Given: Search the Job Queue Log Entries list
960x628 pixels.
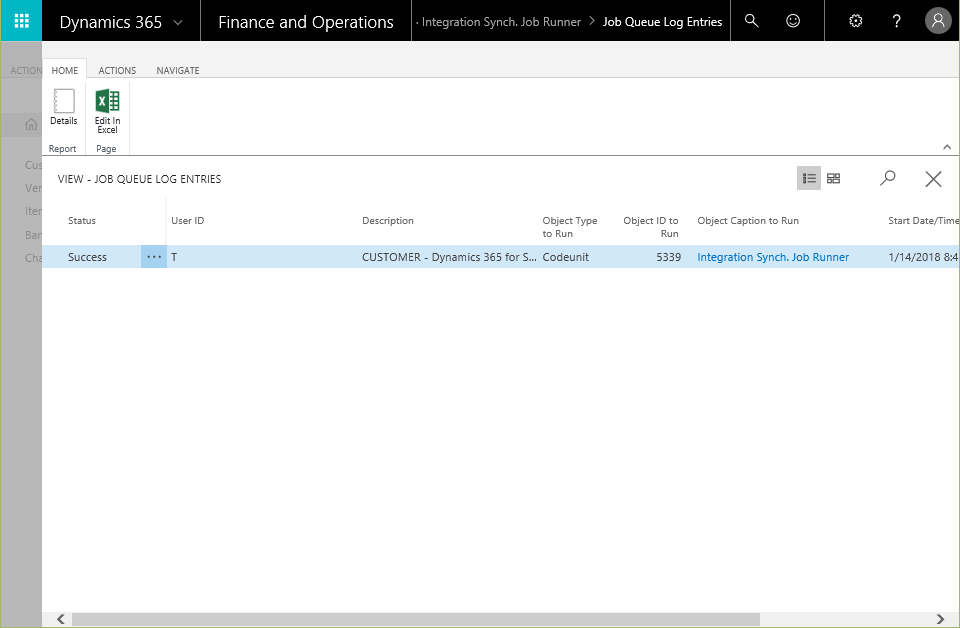Looking at the screenshot, I should tap(887, 178).
